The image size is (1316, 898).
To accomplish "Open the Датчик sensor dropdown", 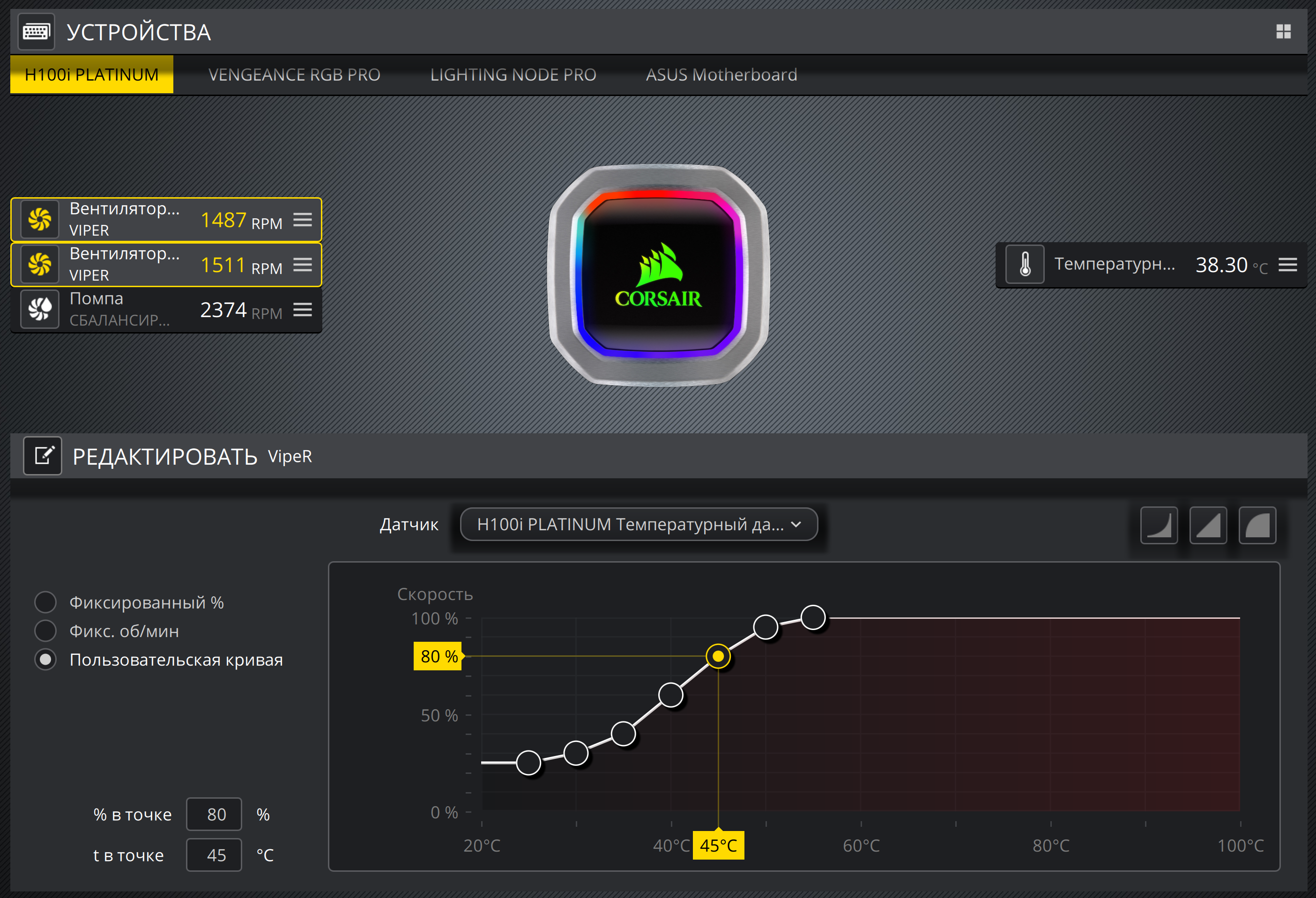I will 639,524.
